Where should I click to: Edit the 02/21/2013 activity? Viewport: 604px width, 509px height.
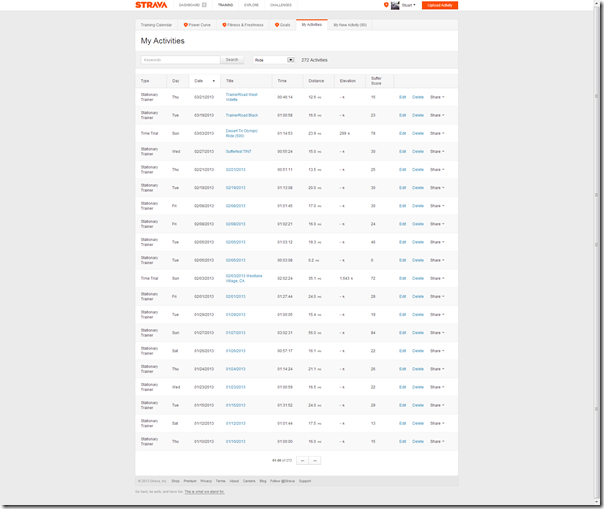pyautogui.click(x=403, y=170)
